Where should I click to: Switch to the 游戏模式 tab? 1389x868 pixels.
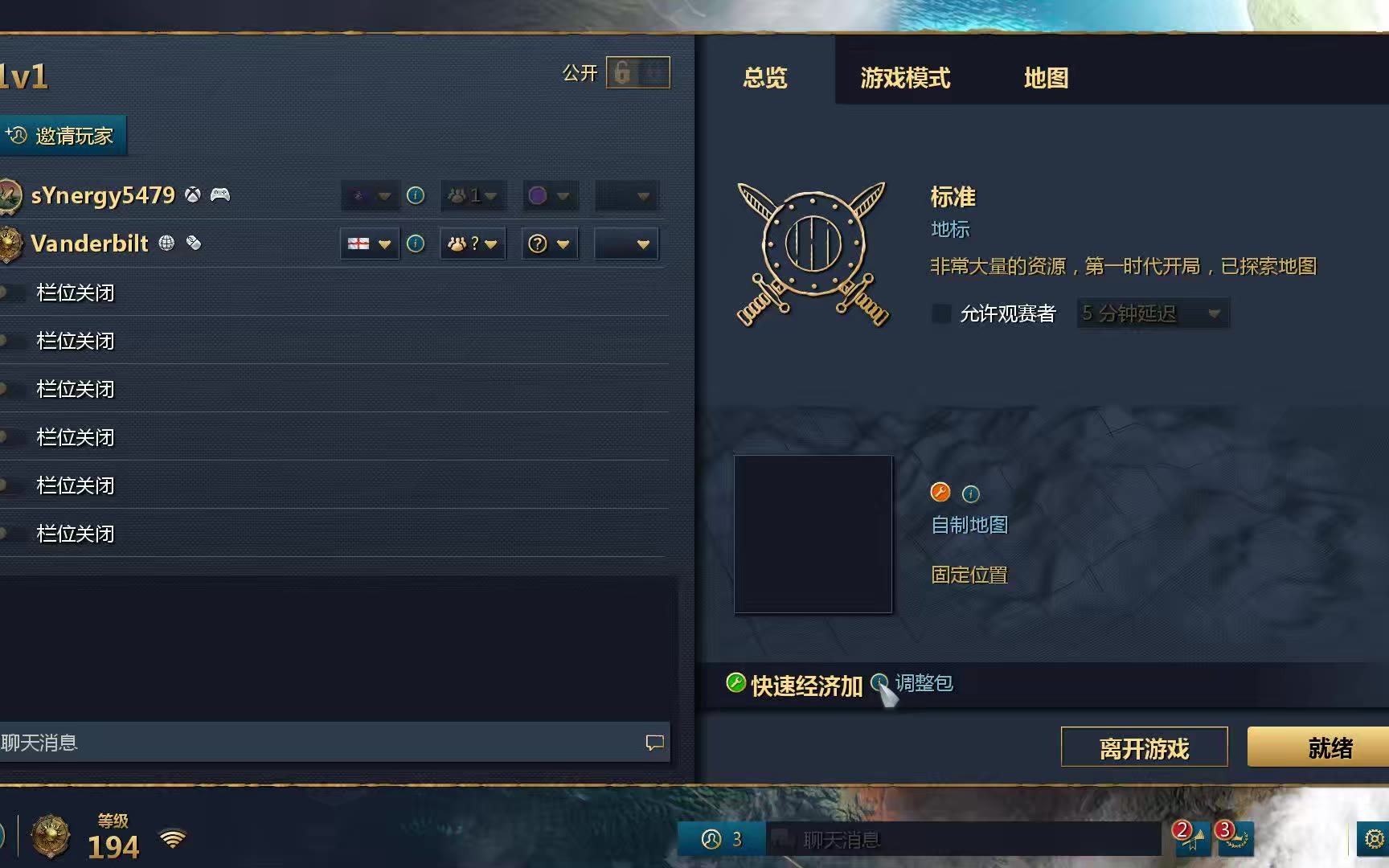pyautogui.click(x=905, y=78)
